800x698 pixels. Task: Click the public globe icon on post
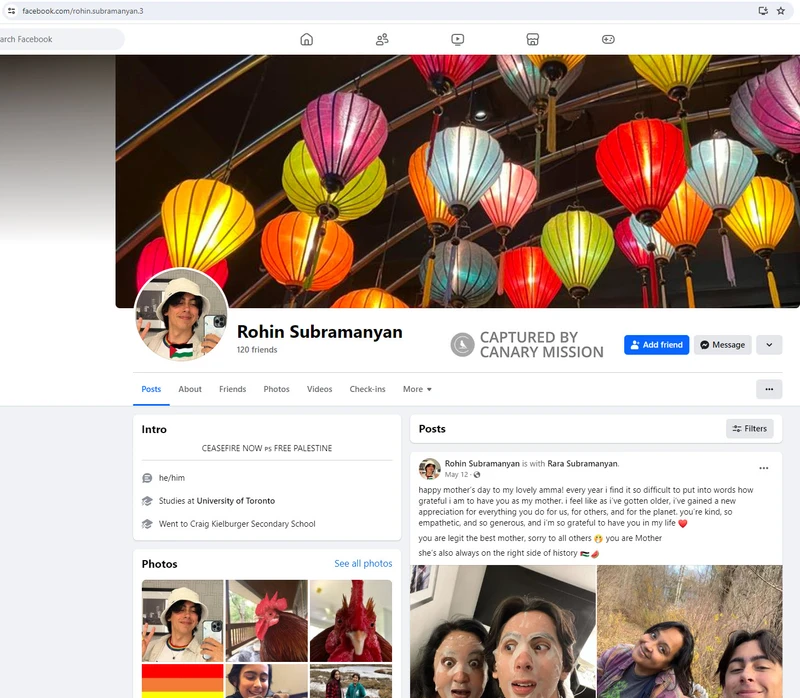477,475
